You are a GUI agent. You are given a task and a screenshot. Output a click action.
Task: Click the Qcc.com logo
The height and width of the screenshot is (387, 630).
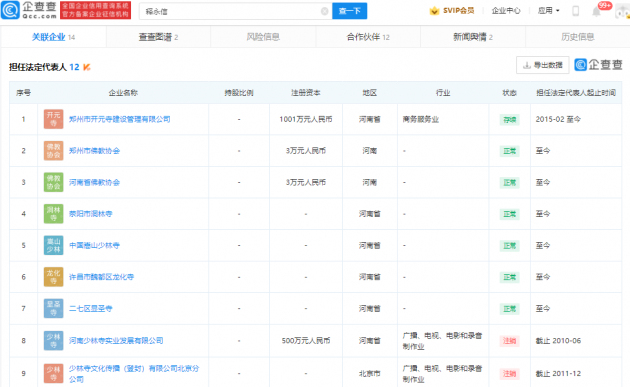(x=29, y=10)
